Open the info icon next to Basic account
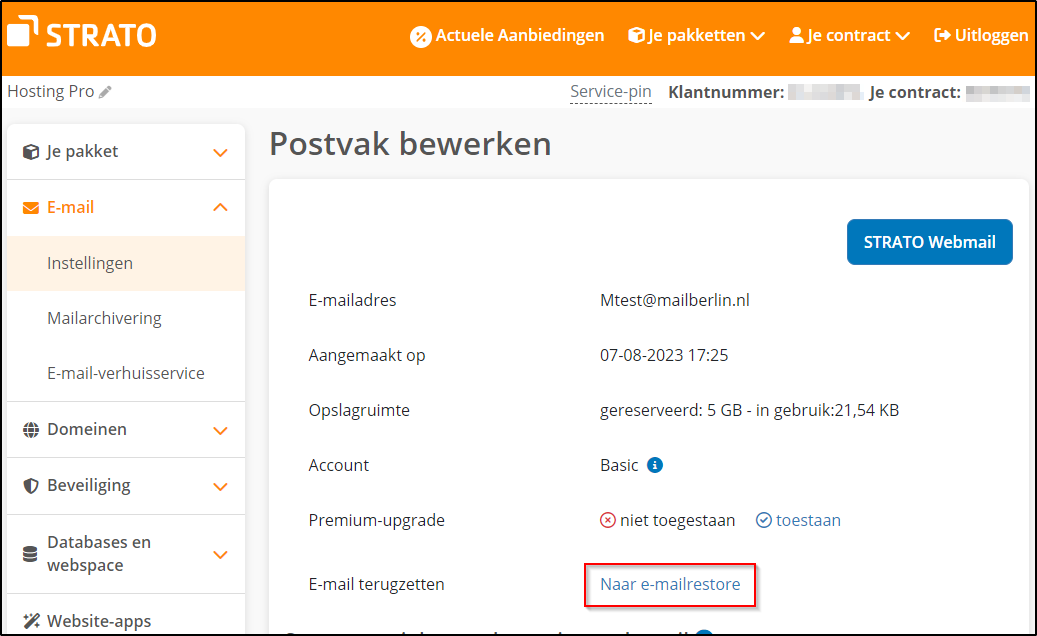 [x=655, y=465]
